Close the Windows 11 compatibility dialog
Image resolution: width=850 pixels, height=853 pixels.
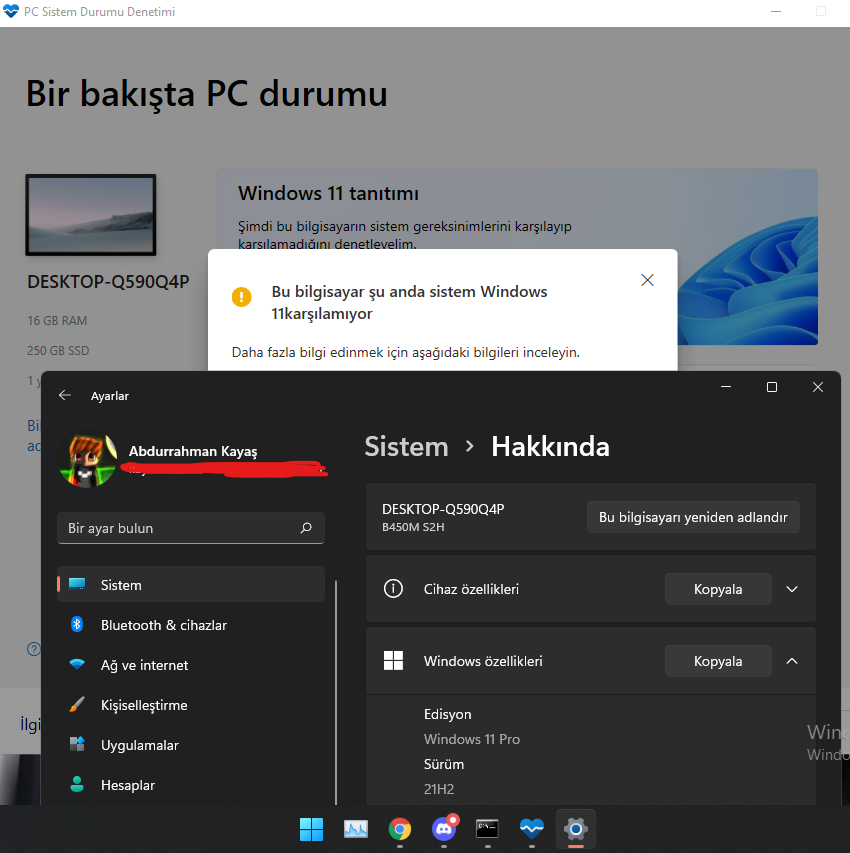click(x=648, y=280)
